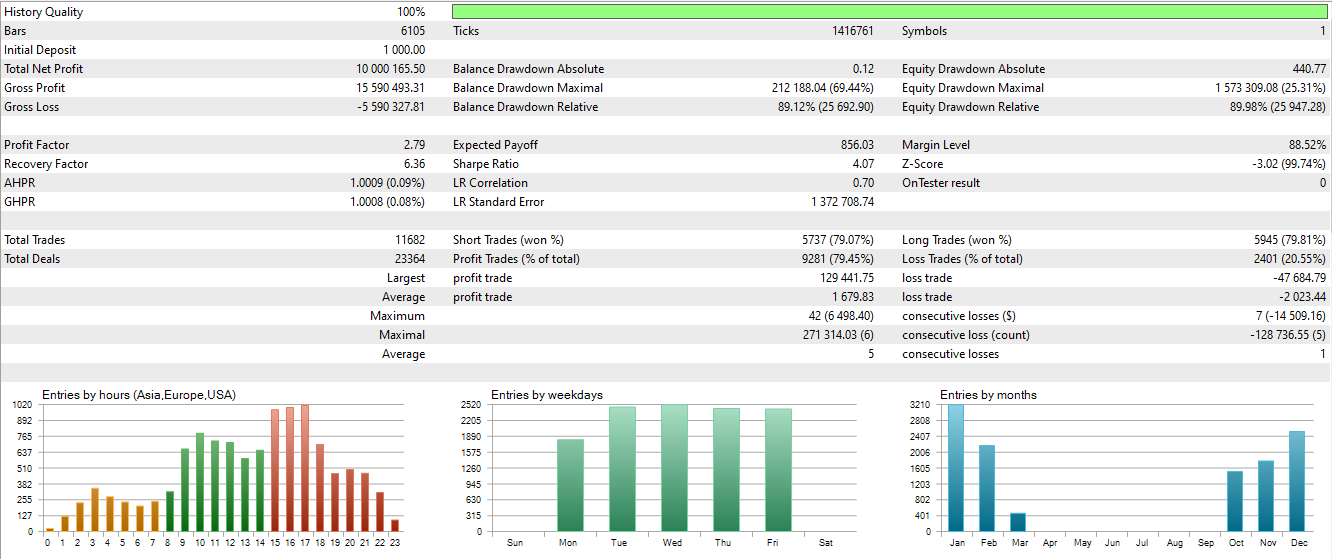
Task: Select the Expected Payoff value "856.03"
Action: pos(857,145)
